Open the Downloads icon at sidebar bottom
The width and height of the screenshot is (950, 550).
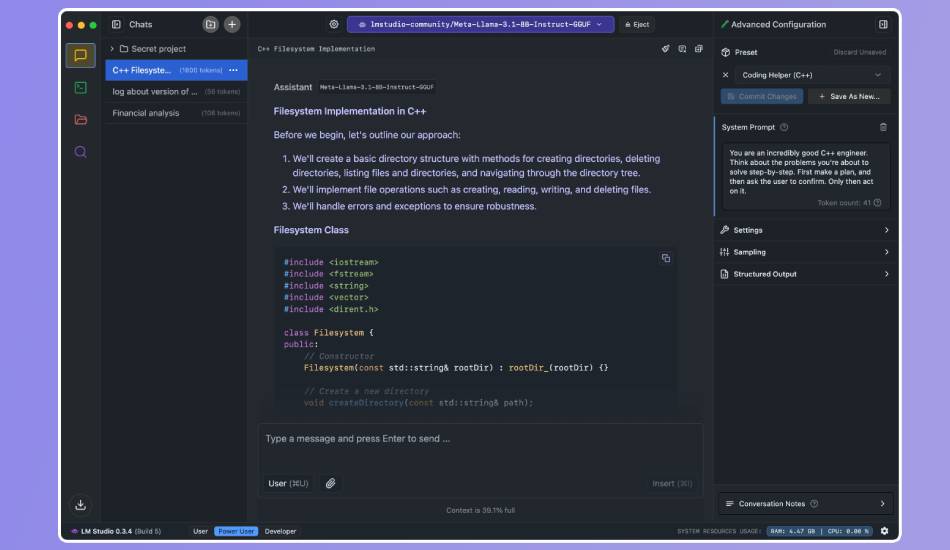80,505
